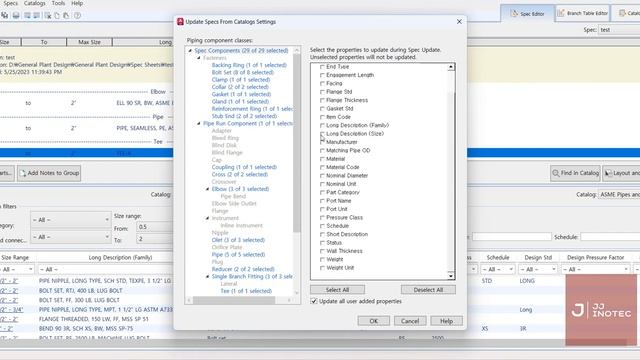Check the Pressure Class property

click(x=322, y=218)
